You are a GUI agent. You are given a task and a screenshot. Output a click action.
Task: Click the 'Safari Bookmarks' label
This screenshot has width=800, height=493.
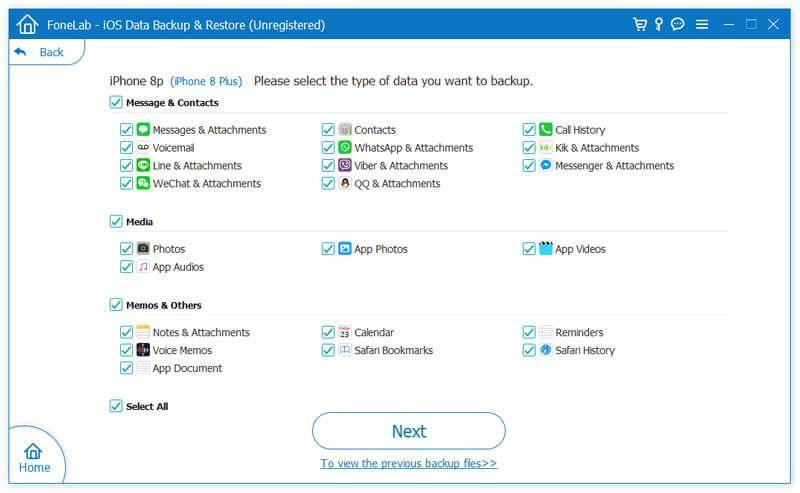click(x=393, y=350)
